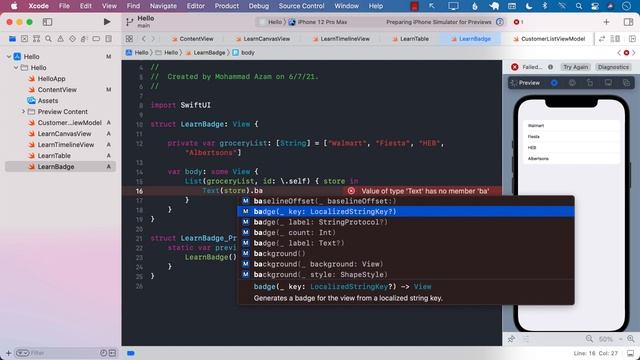The height and width of the screenshot is (360, 640).
Task: Open the Editor menu
Action: tap(196, 6)
